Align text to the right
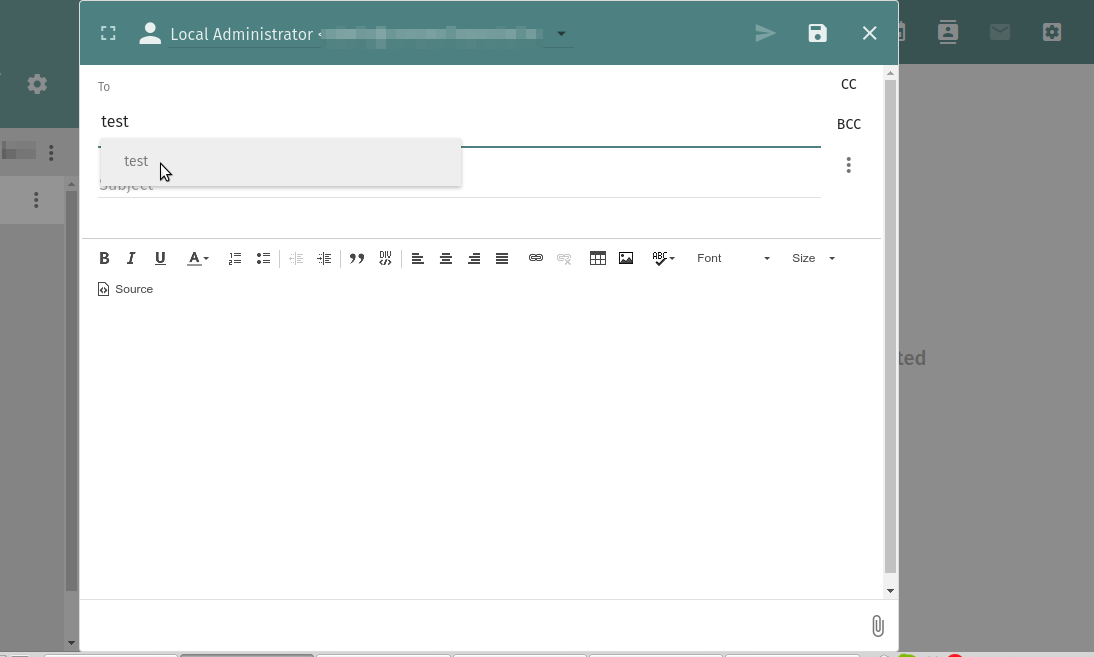Viewport: 1094px width, 657px height. pyautogui.click(x=474, y=259)
